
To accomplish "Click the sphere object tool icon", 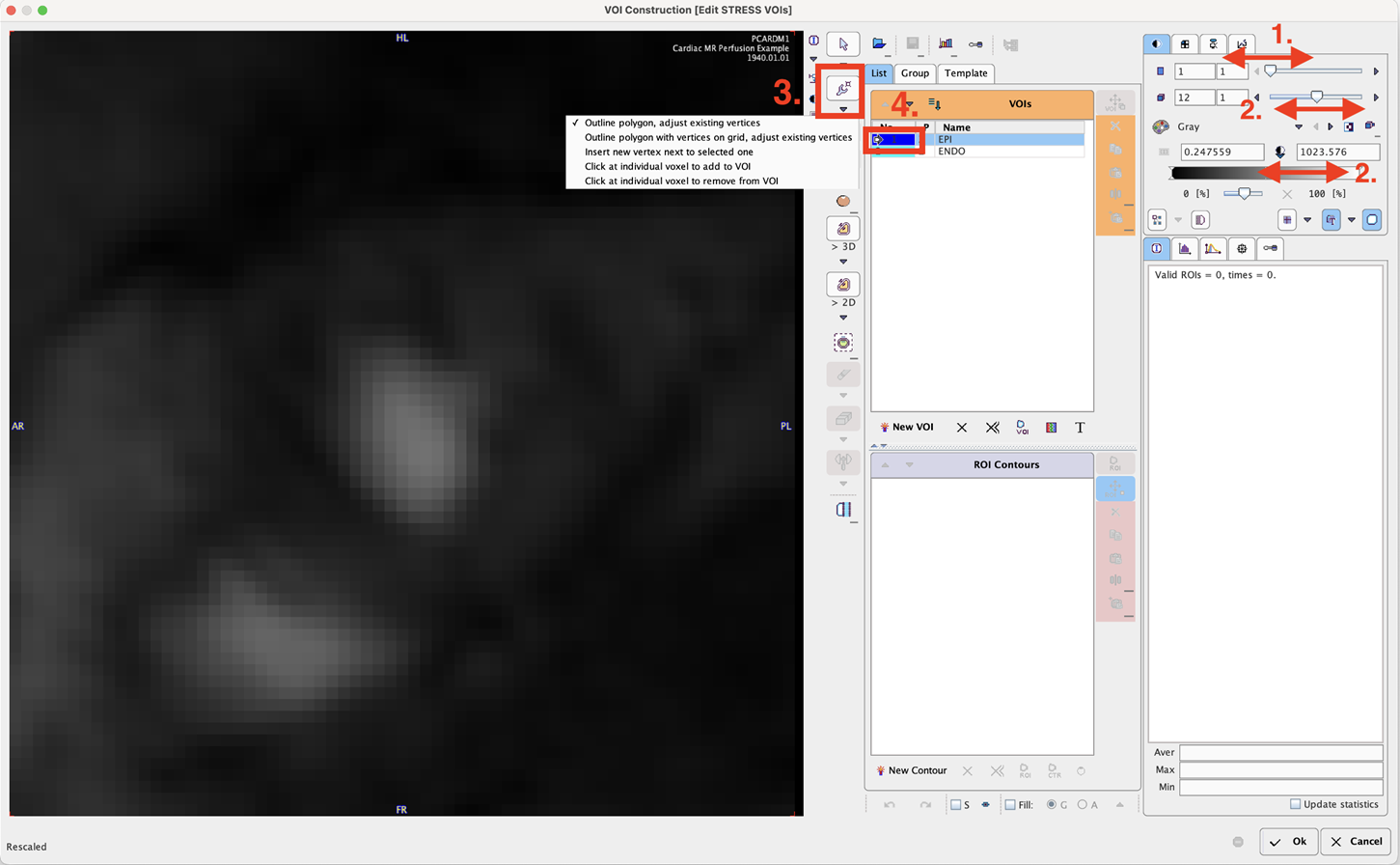I will [843, 201].
